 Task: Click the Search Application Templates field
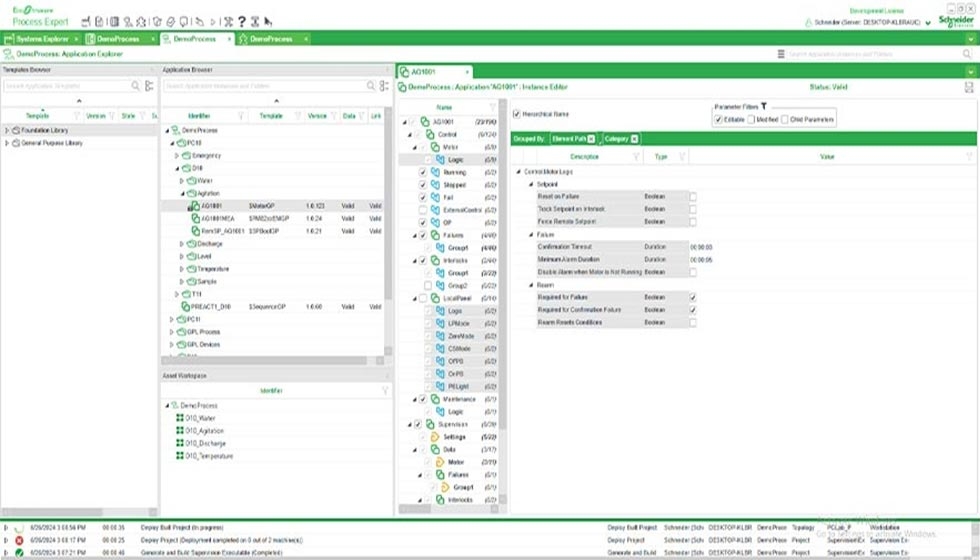66,87
